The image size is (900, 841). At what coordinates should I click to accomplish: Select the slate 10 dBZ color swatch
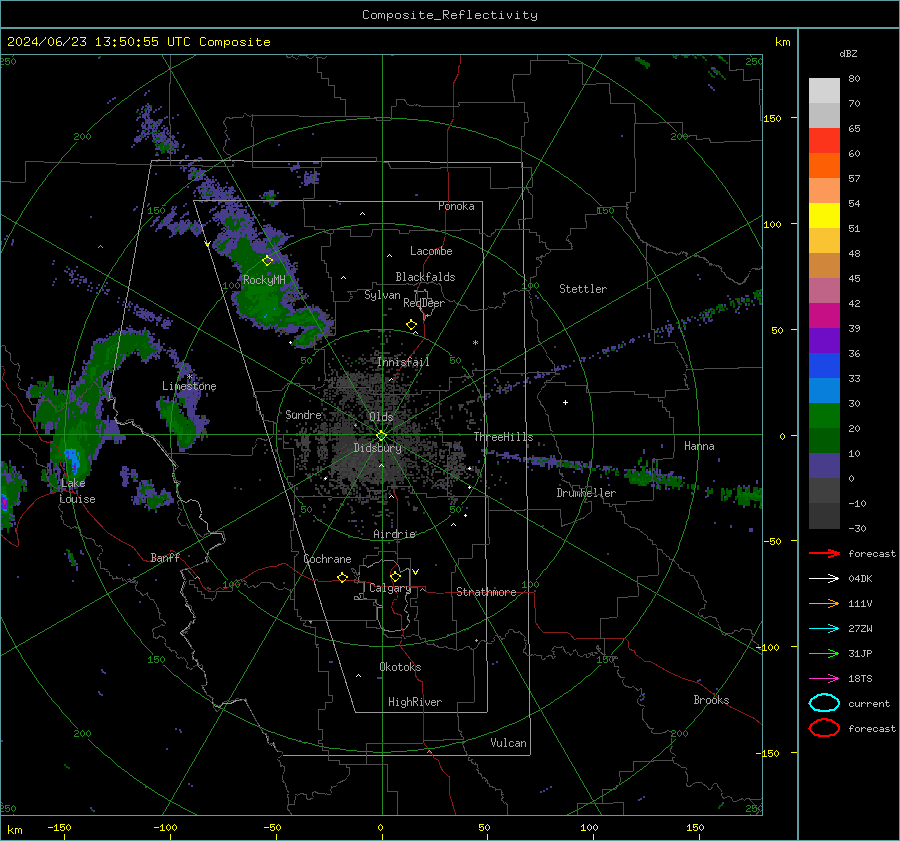click(824, 466)
